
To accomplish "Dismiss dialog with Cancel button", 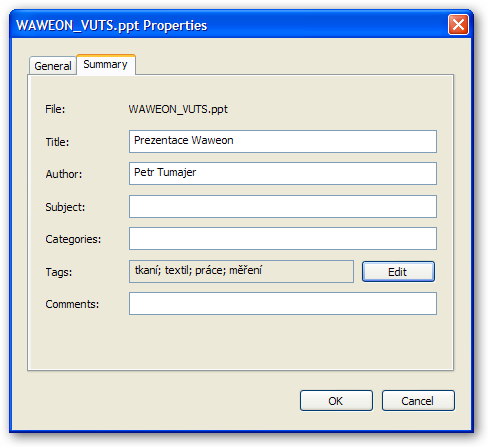I will tap(418, 401).
